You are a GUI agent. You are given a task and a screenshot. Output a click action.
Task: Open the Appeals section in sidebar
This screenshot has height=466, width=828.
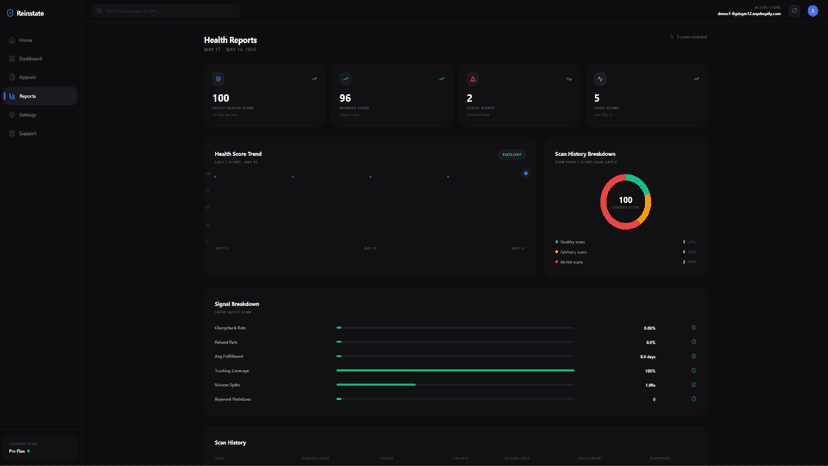40,77
